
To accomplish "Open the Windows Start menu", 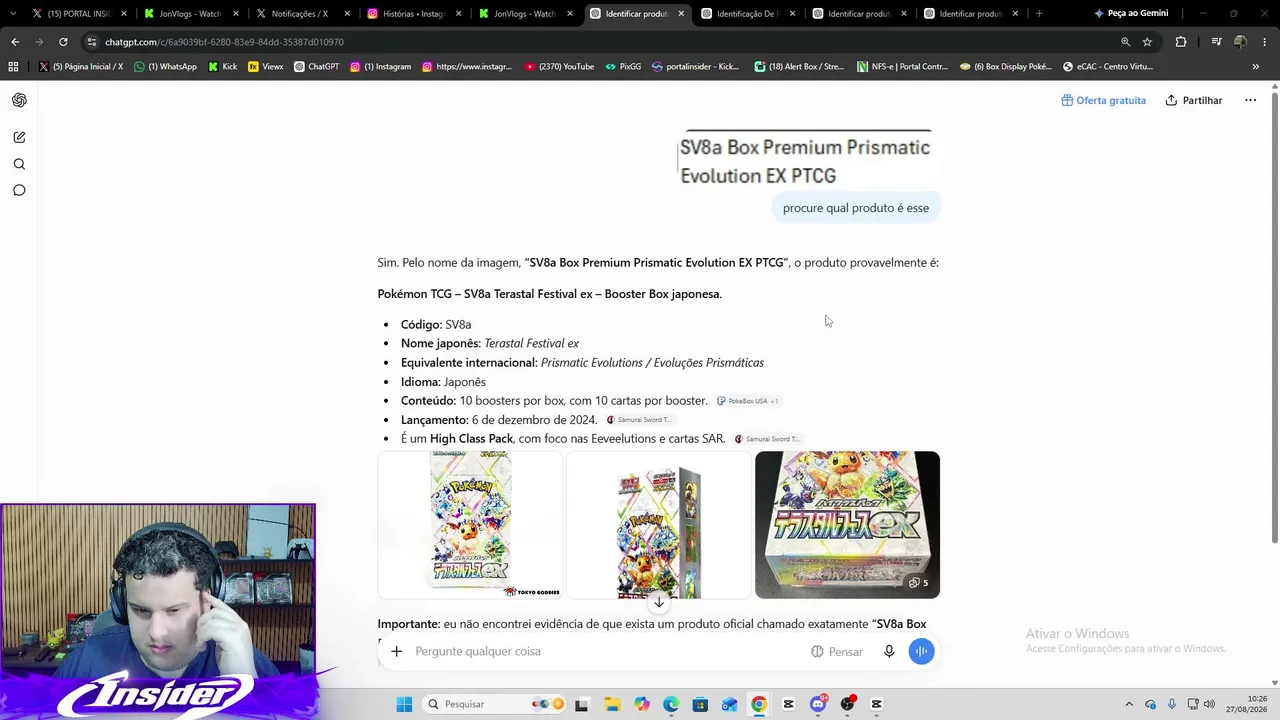I will tap(404, 704).
